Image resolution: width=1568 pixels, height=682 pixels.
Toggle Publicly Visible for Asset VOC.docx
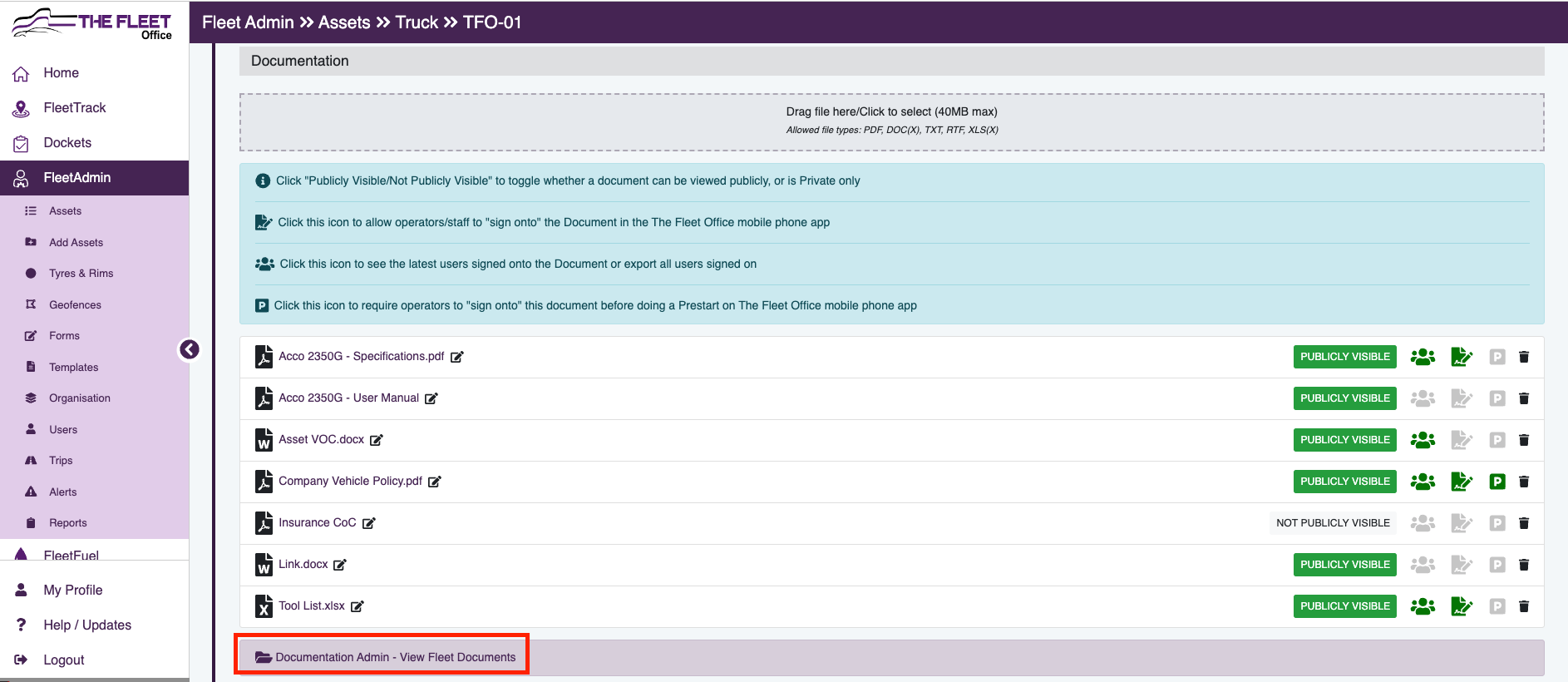click(x=1344, y=440)
